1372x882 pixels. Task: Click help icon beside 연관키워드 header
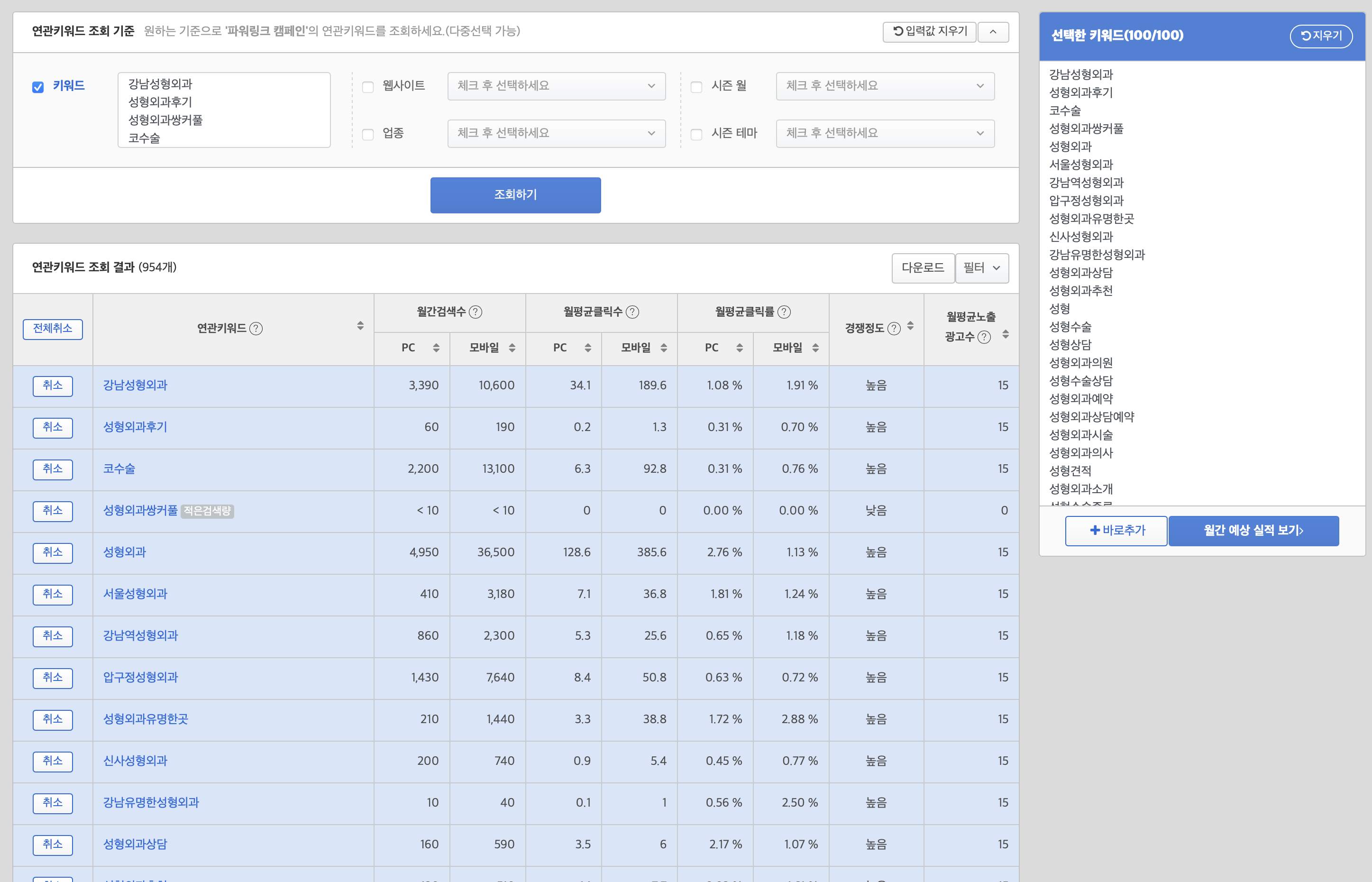point(256,329)
